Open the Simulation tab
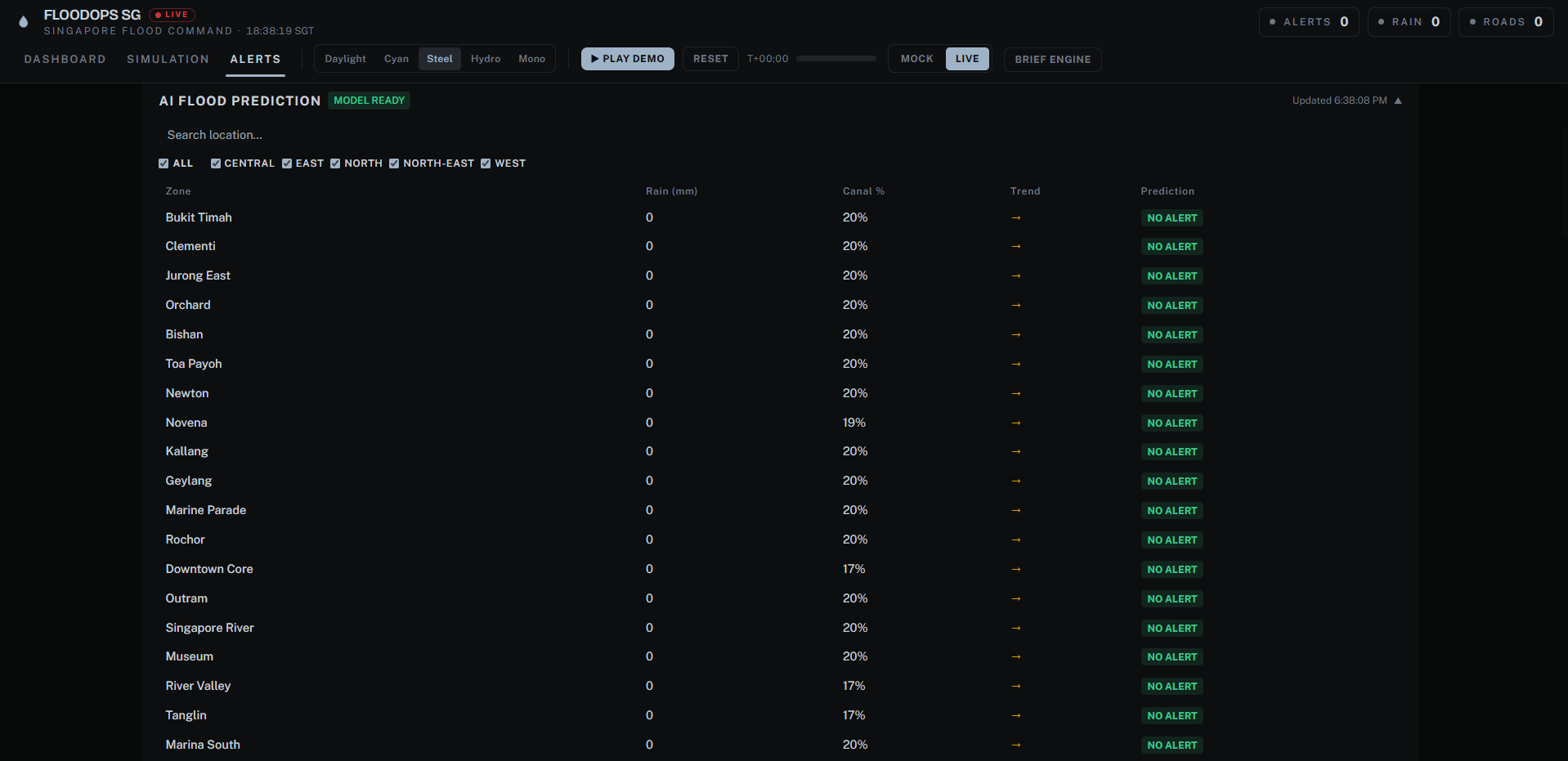This screenshot has height=761, width=1568. 168,59
